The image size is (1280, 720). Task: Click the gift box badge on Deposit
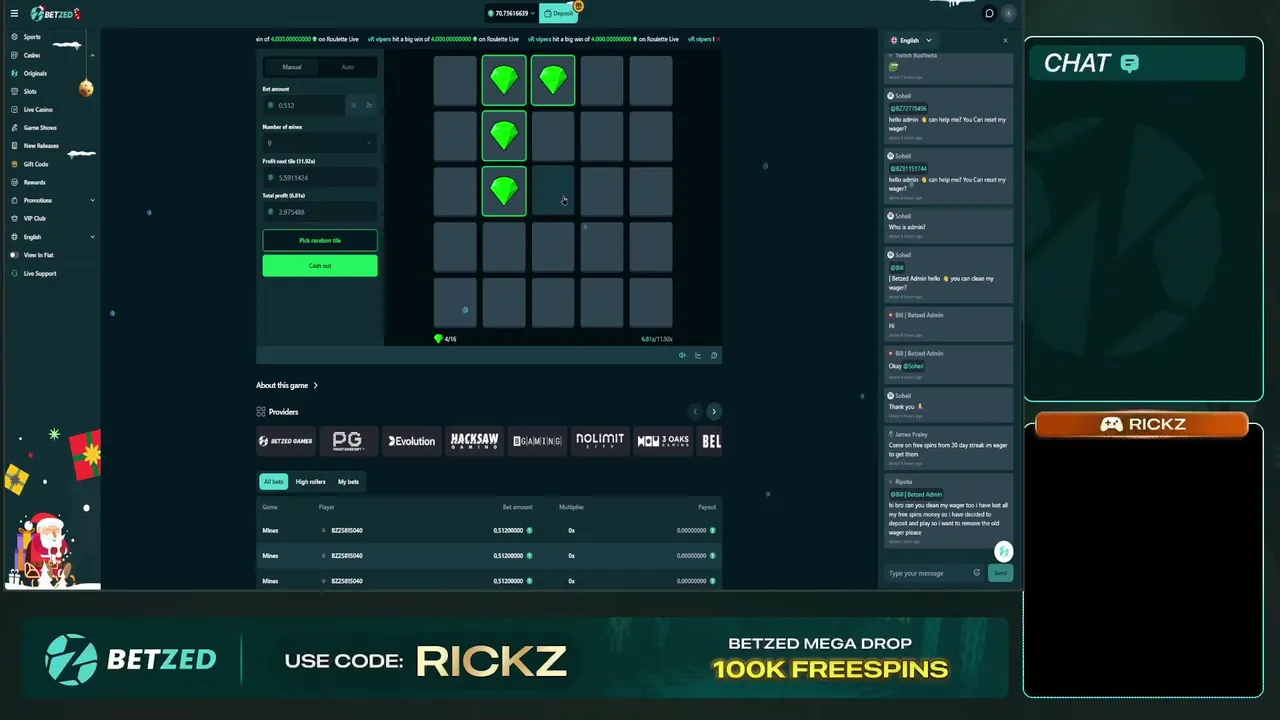pos(578,6)
